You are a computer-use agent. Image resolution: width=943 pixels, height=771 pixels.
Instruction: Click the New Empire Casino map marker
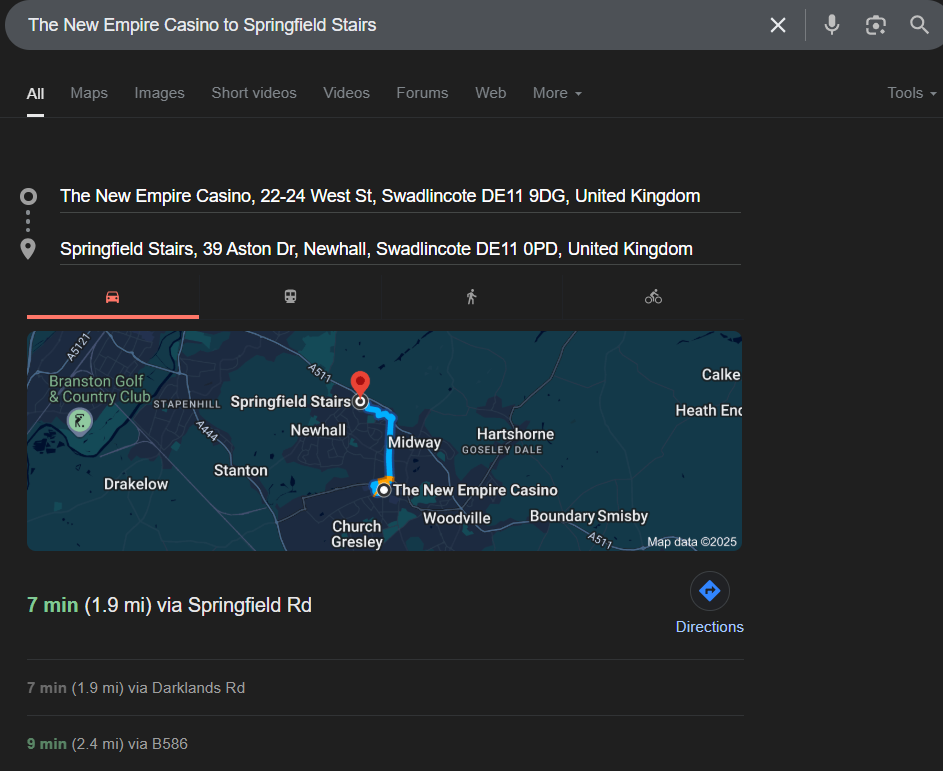click(x=384, y=490)
